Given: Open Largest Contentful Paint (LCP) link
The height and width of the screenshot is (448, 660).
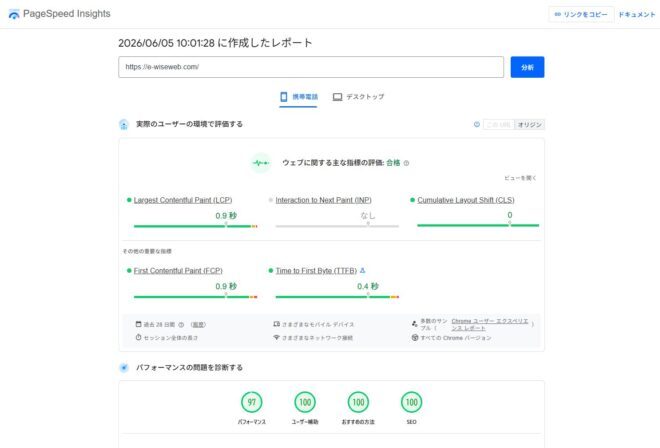Looking at the screenshot, I should (x=183, y=200).
